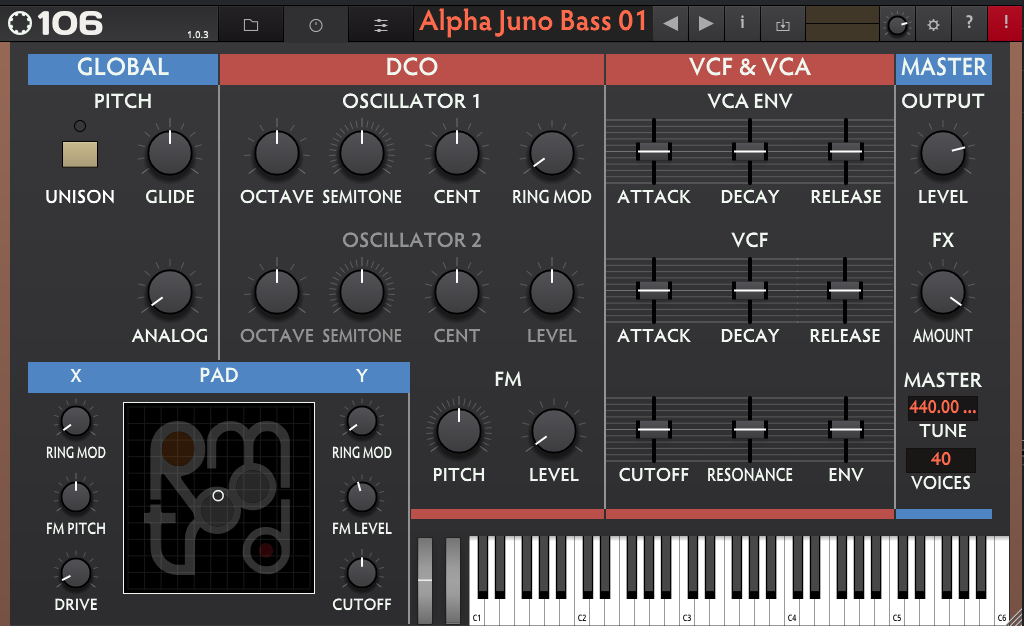1024x626 pixels.
Task: Click Oscillator 1 CENT knob
Action: pyautogui.click(x=456, y=153)
